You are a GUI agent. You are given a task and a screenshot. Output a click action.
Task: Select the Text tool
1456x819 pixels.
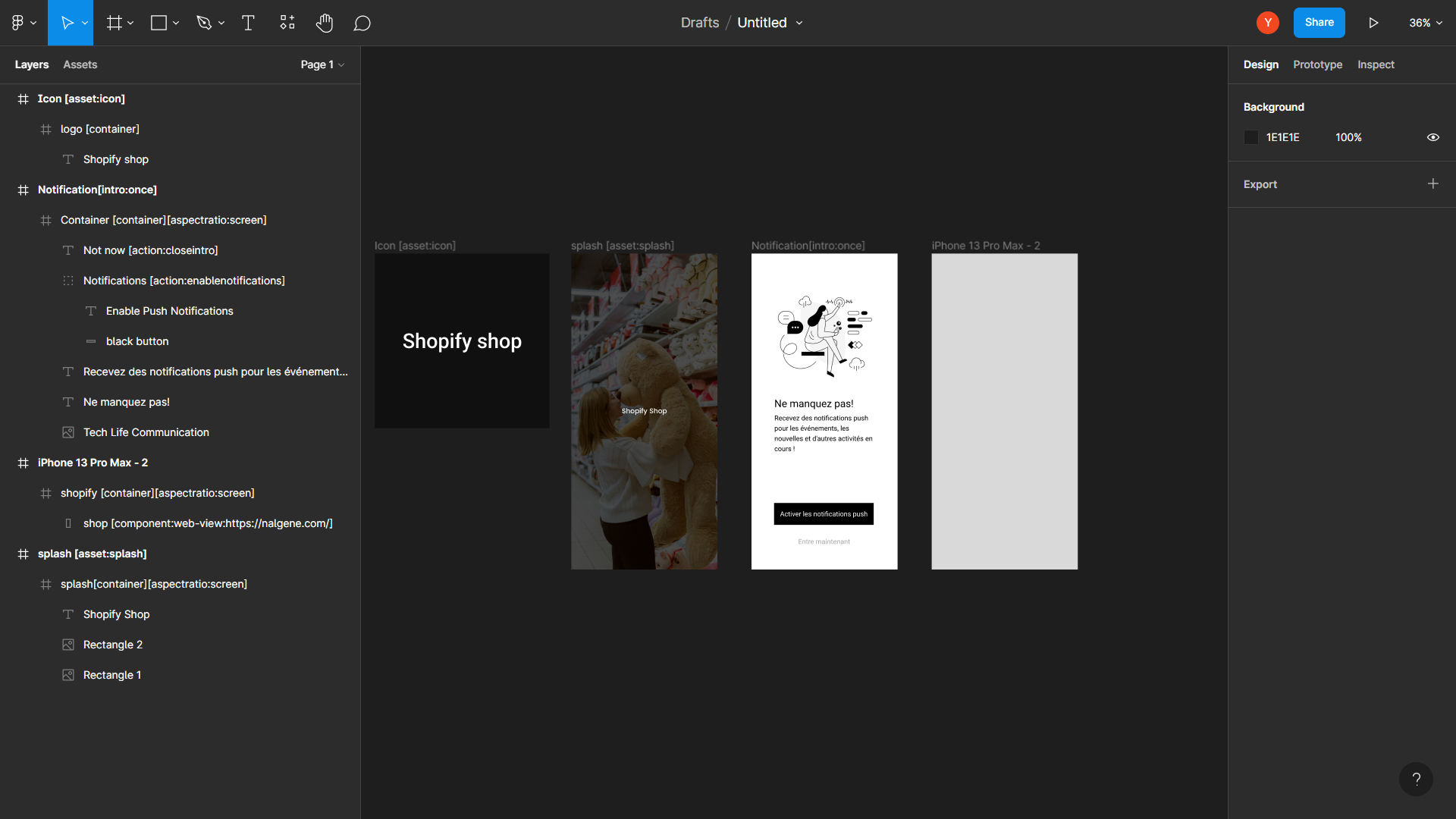pos(248,23)
